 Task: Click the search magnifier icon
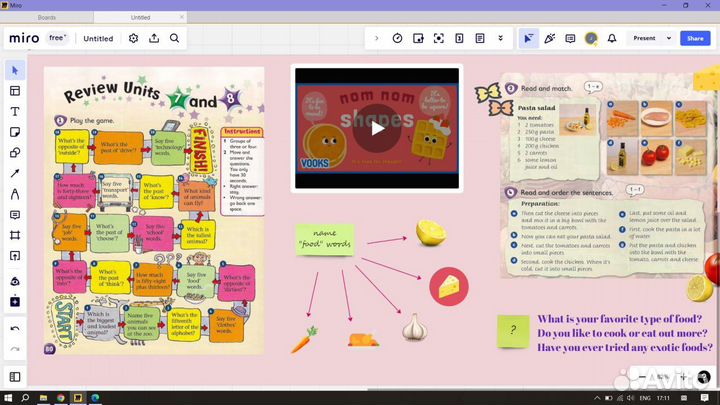click(174, 38)
